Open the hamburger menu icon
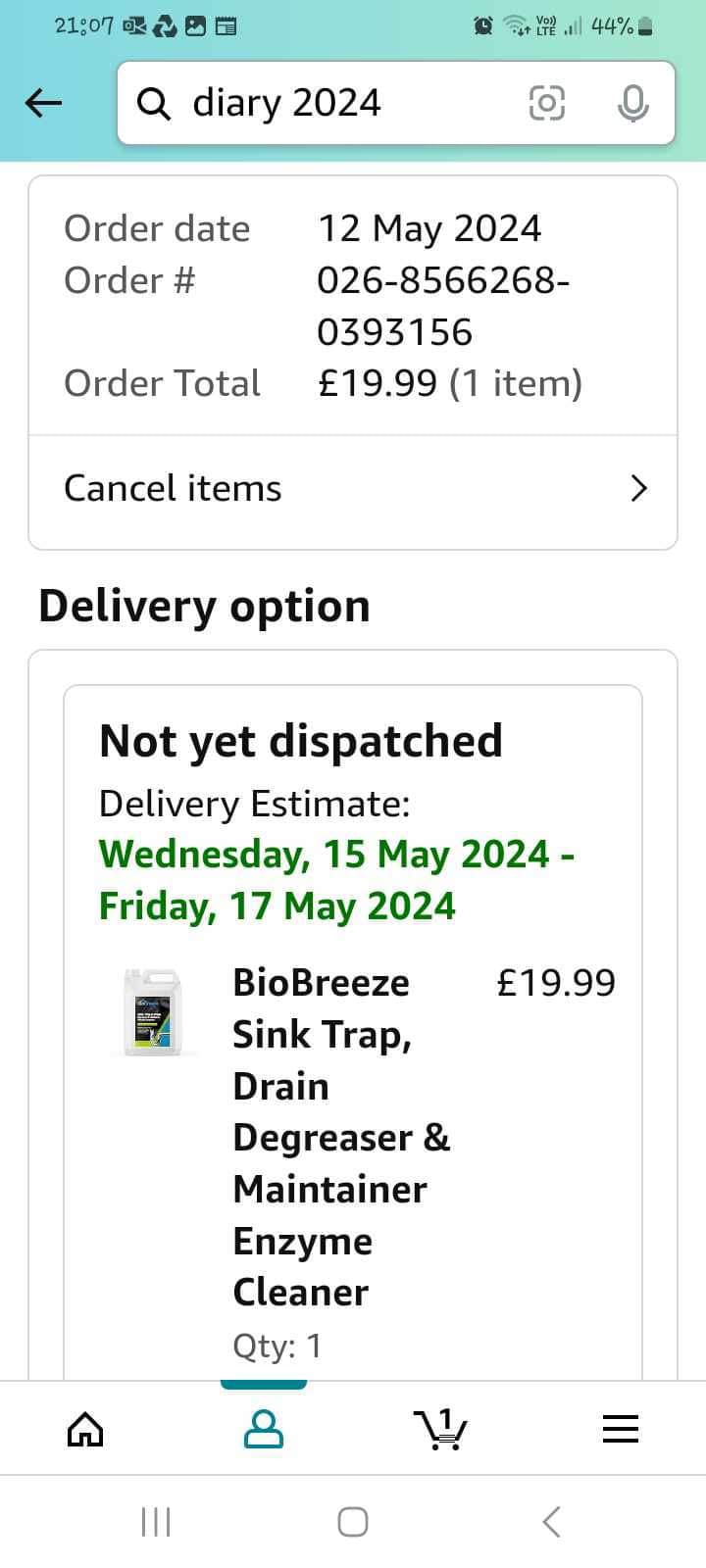This screenshot has width=706, height=1568. tap(621, 1429)
